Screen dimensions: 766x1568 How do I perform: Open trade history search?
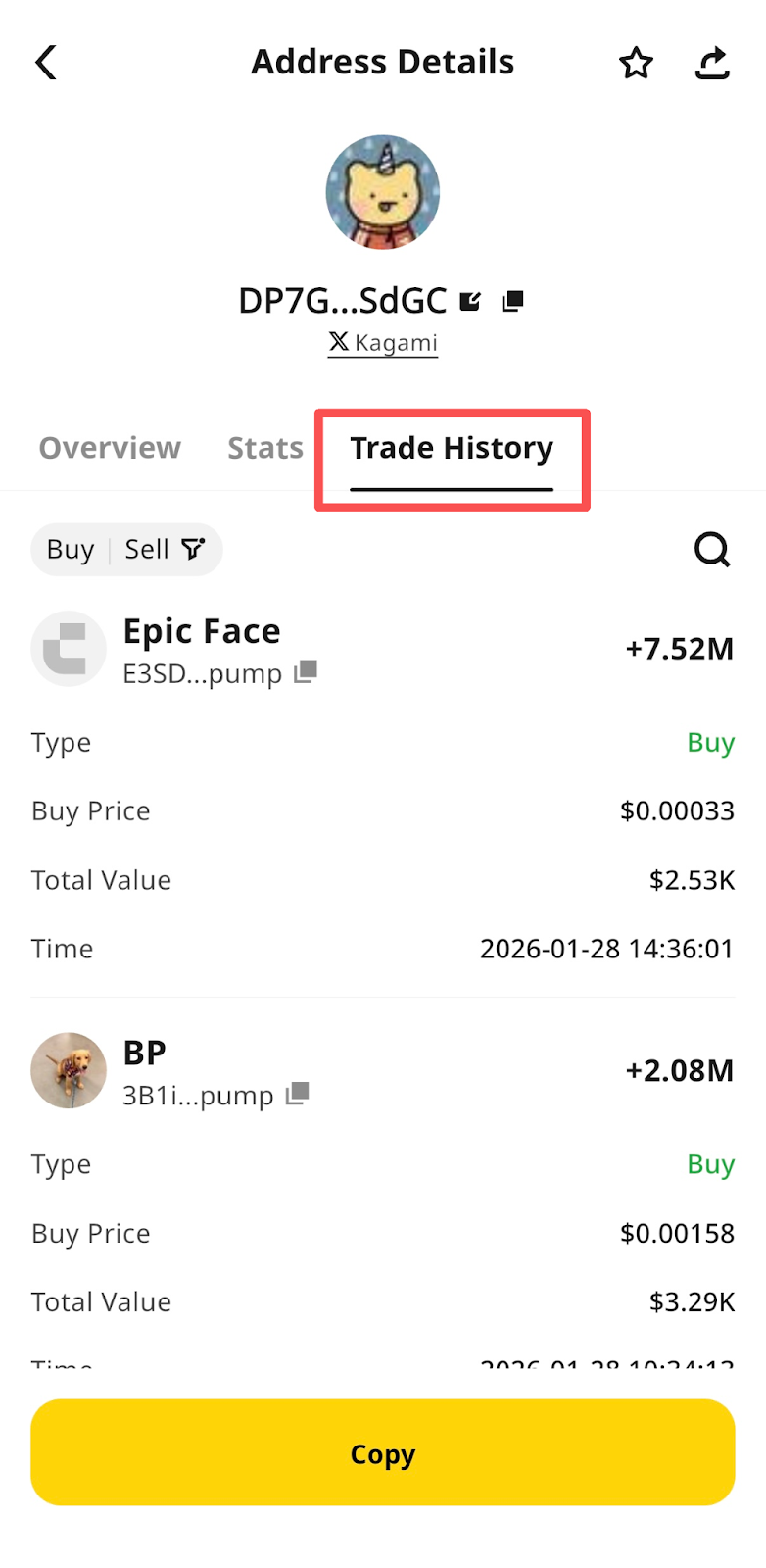[712, 550]
